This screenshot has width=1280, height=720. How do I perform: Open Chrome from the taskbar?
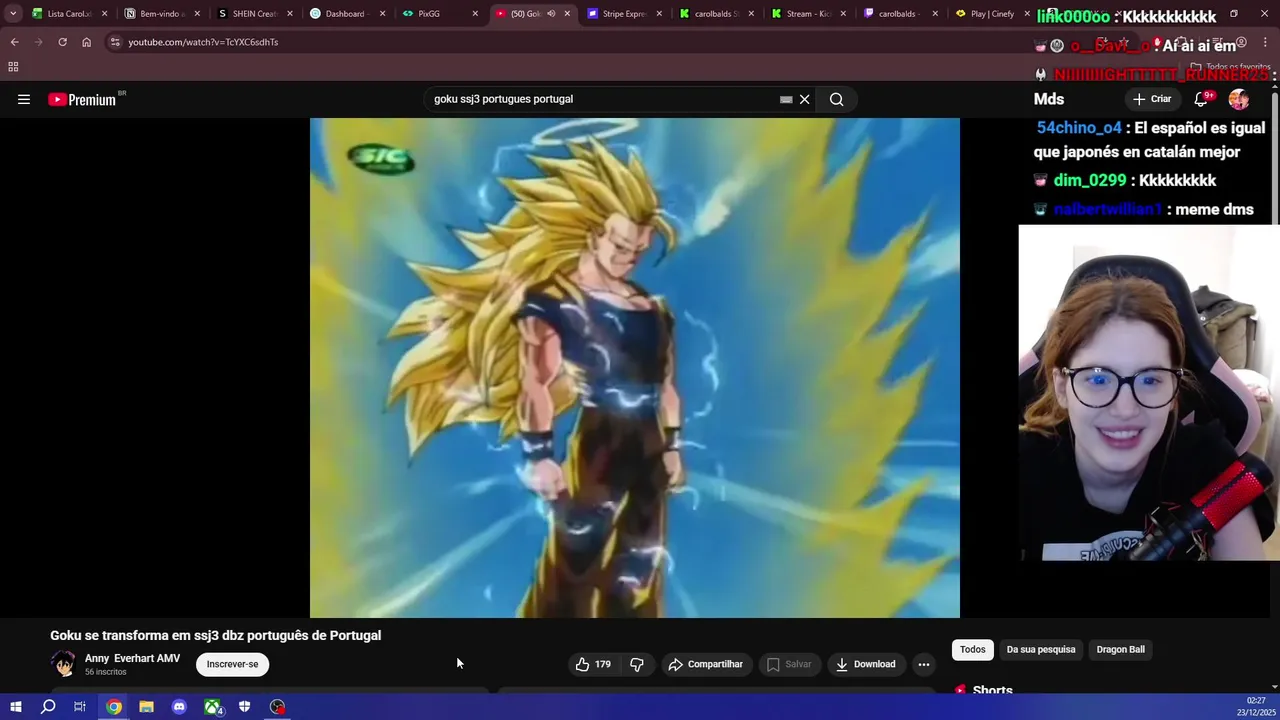tap(114, 707)
